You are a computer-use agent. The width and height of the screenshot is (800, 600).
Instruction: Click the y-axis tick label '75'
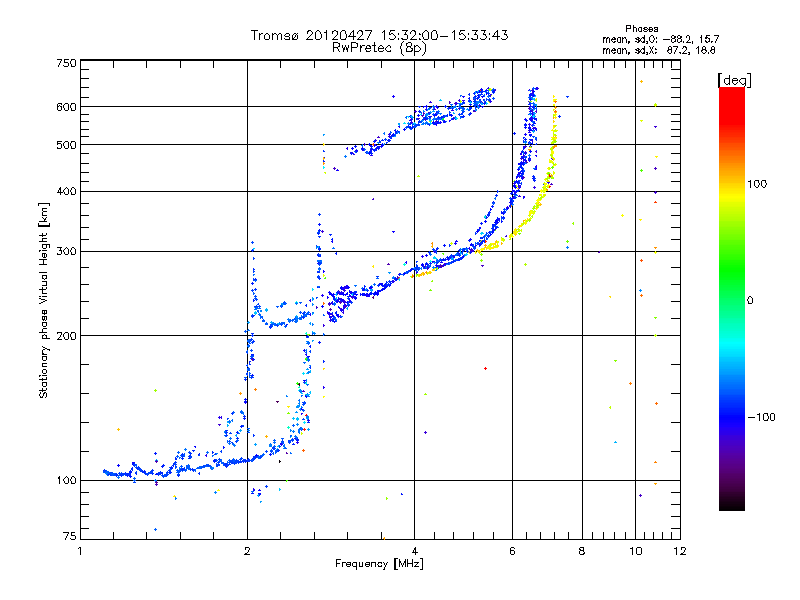[x=70, y=536]
